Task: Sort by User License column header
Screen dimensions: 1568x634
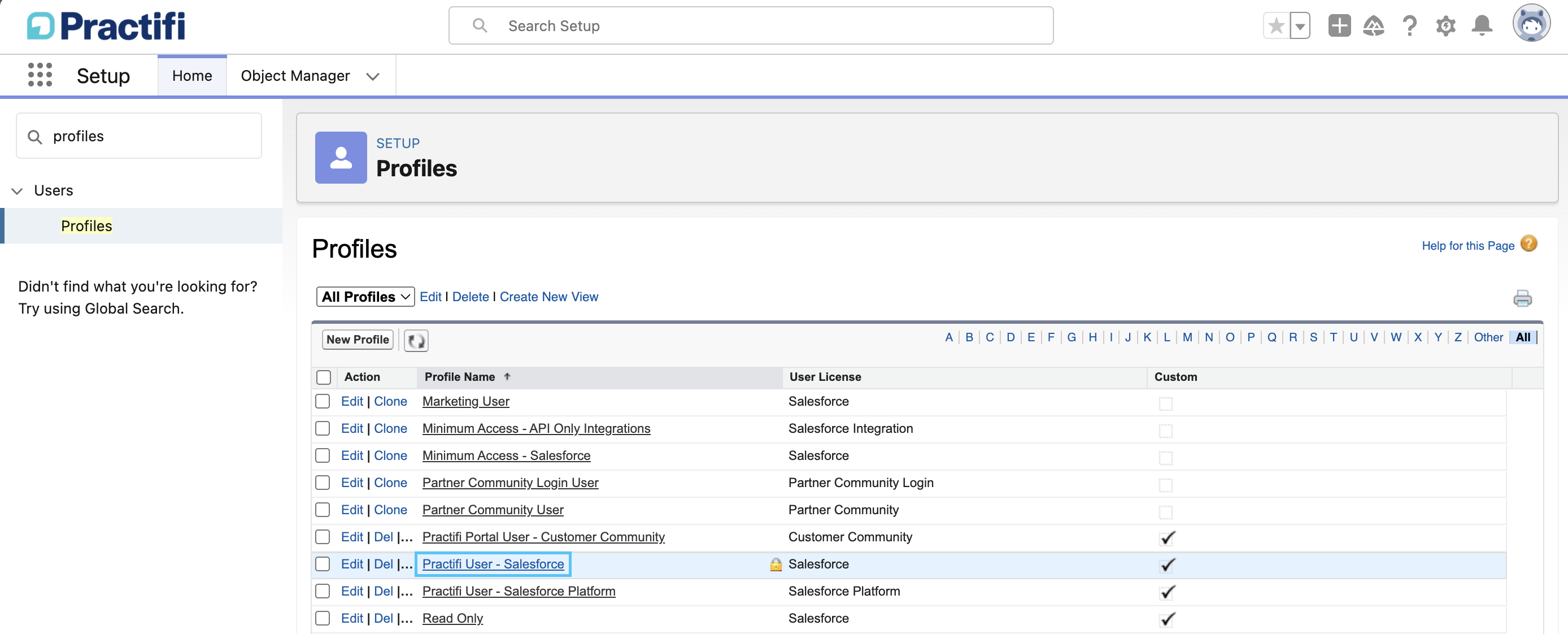Action: point(825,377)
